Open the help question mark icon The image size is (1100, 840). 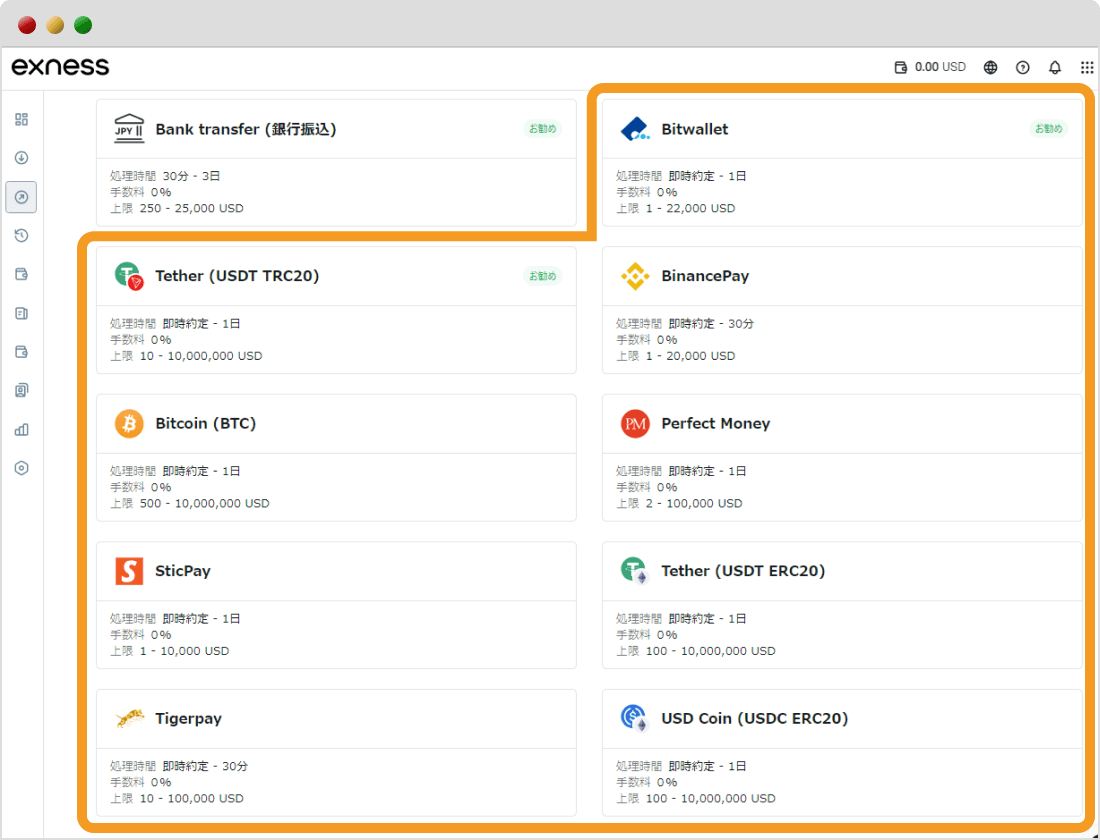(1023, 67)
